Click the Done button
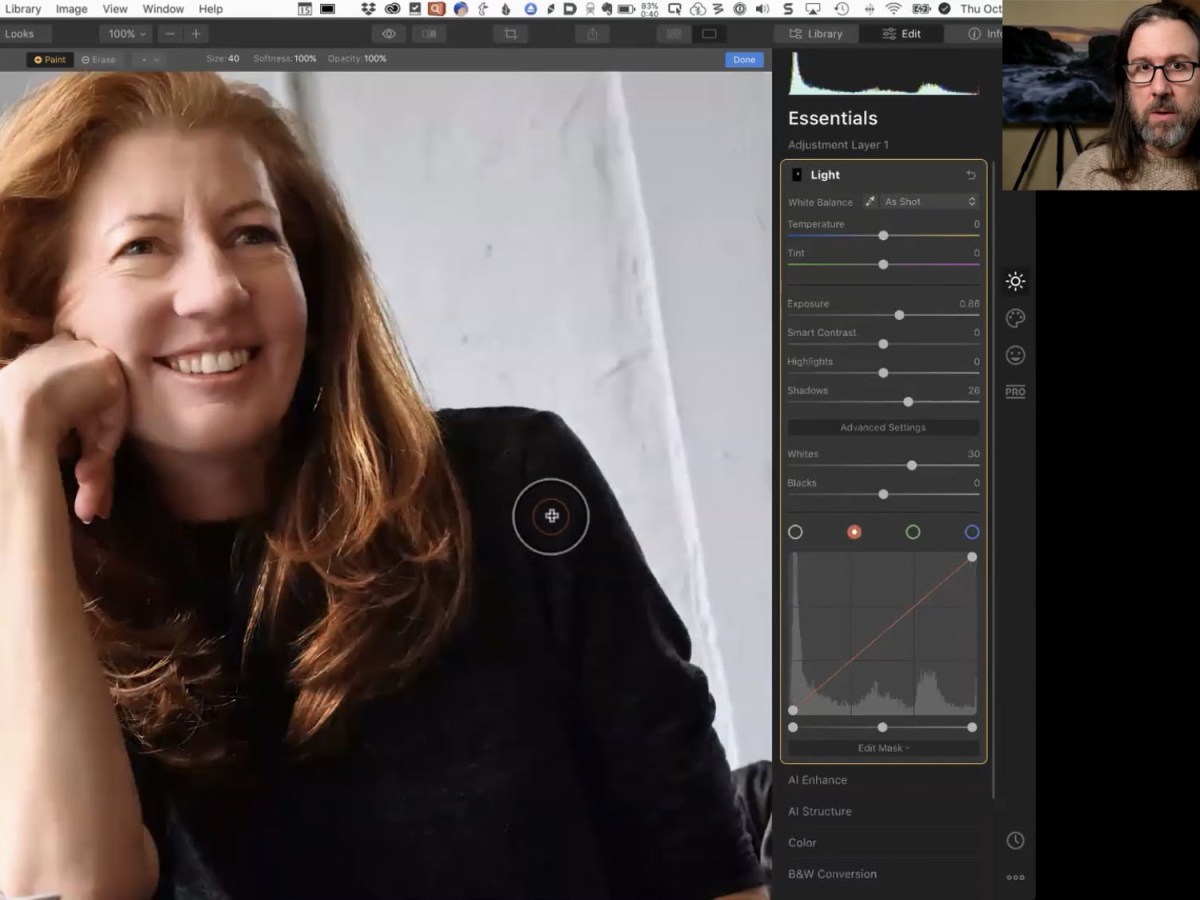Screen dimensions: 1200x900 coord(744,60)
